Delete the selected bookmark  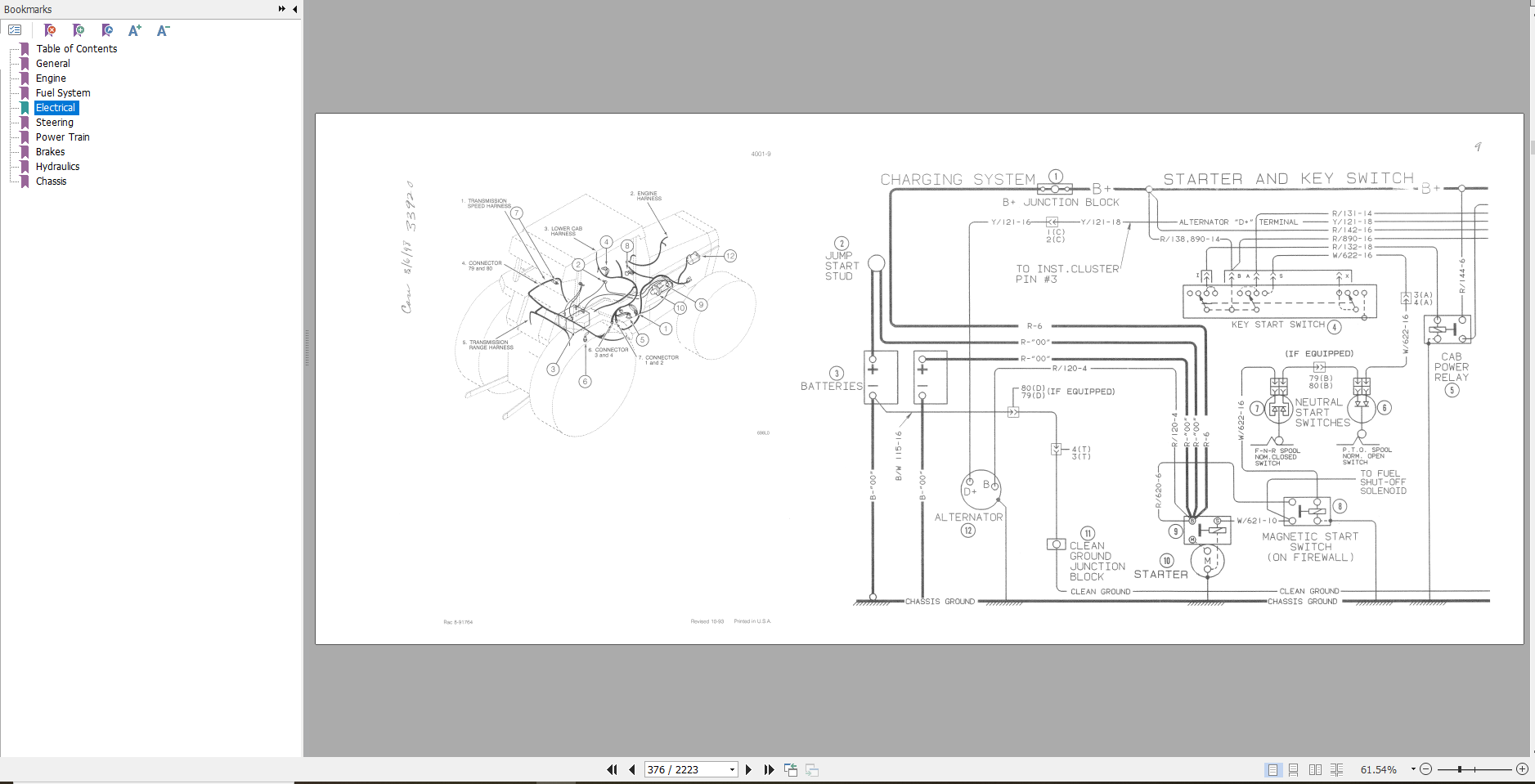click(x=51, y=30)
